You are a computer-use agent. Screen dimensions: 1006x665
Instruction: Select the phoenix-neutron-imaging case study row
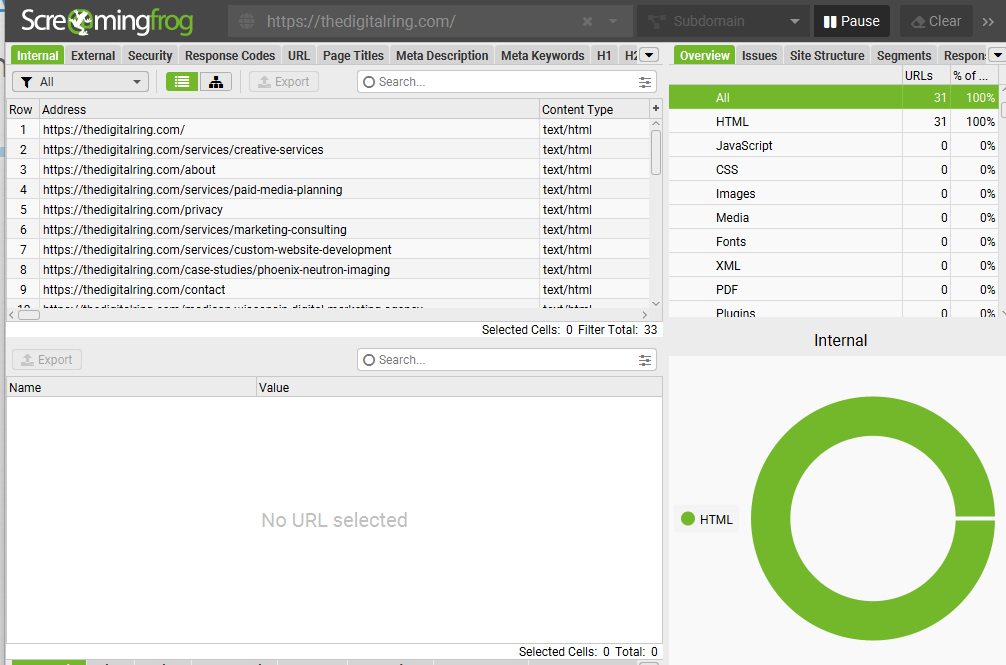point(328,270)
